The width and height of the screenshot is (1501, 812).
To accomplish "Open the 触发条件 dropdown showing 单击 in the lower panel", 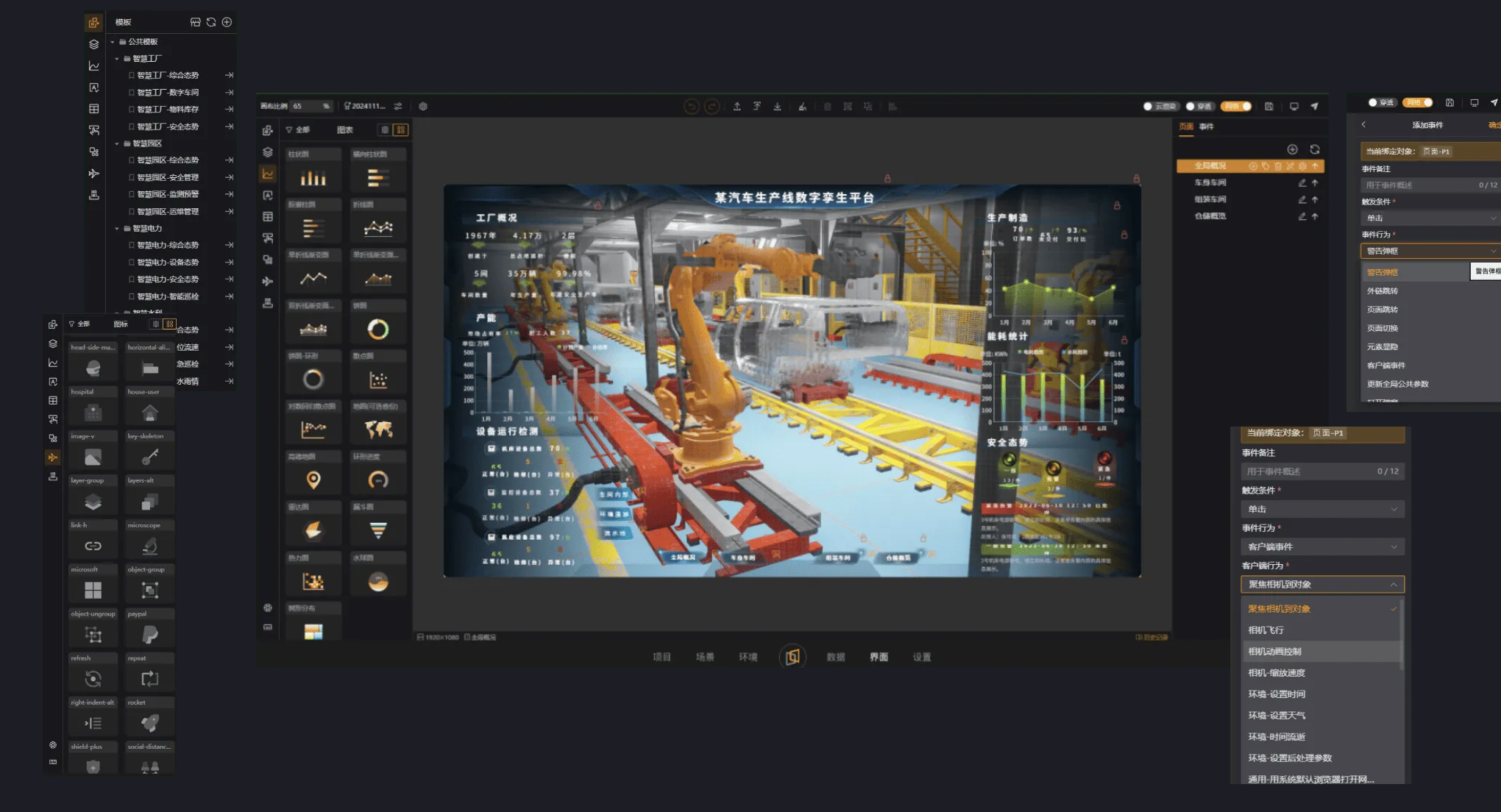I will click(1322, 509).
